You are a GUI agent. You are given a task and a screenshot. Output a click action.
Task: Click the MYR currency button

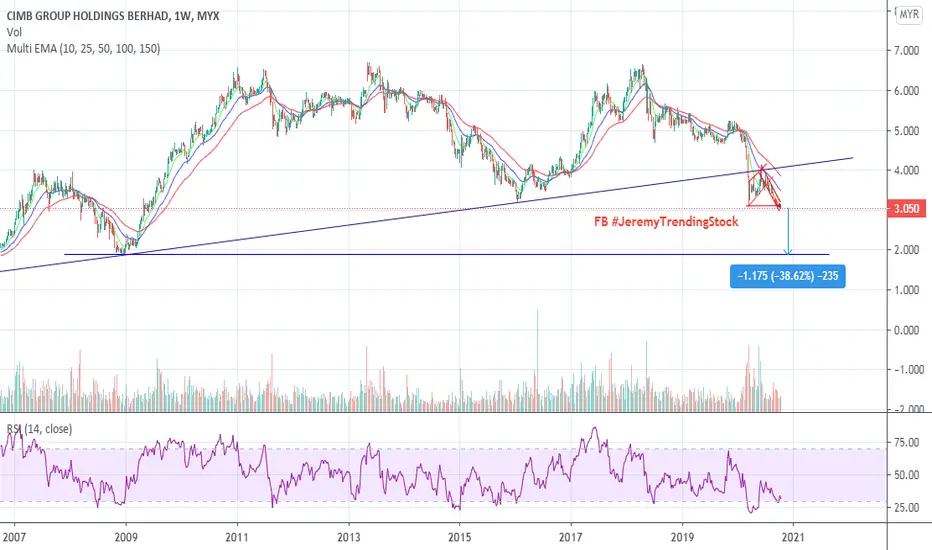909,14
